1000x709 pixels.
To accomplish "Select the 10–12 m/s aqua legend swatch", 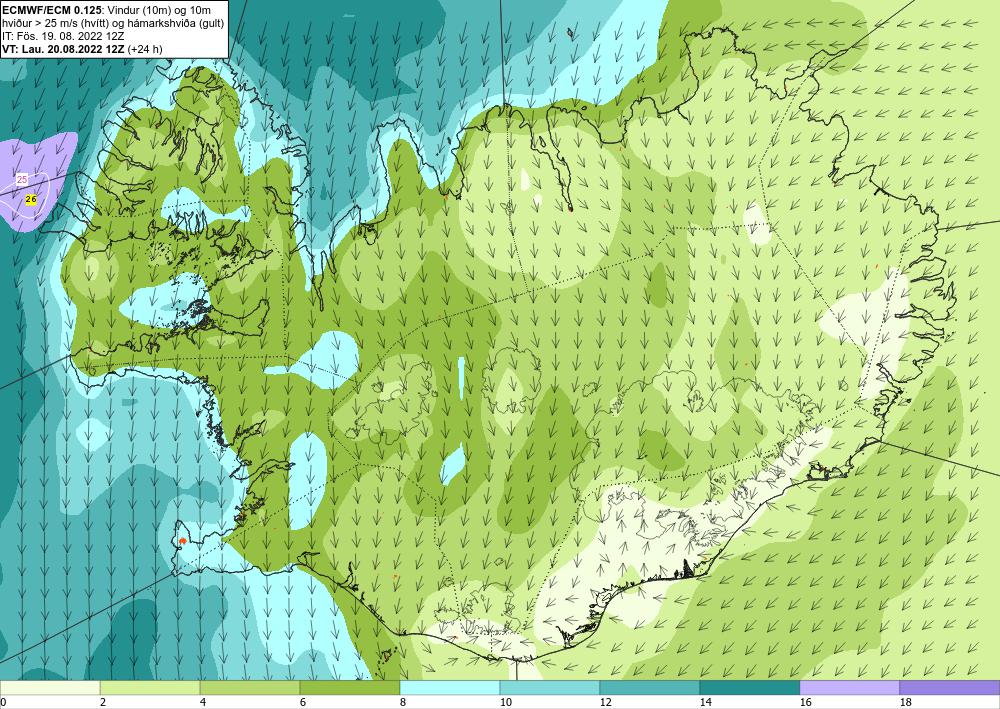I will click(x=550, y=688).
